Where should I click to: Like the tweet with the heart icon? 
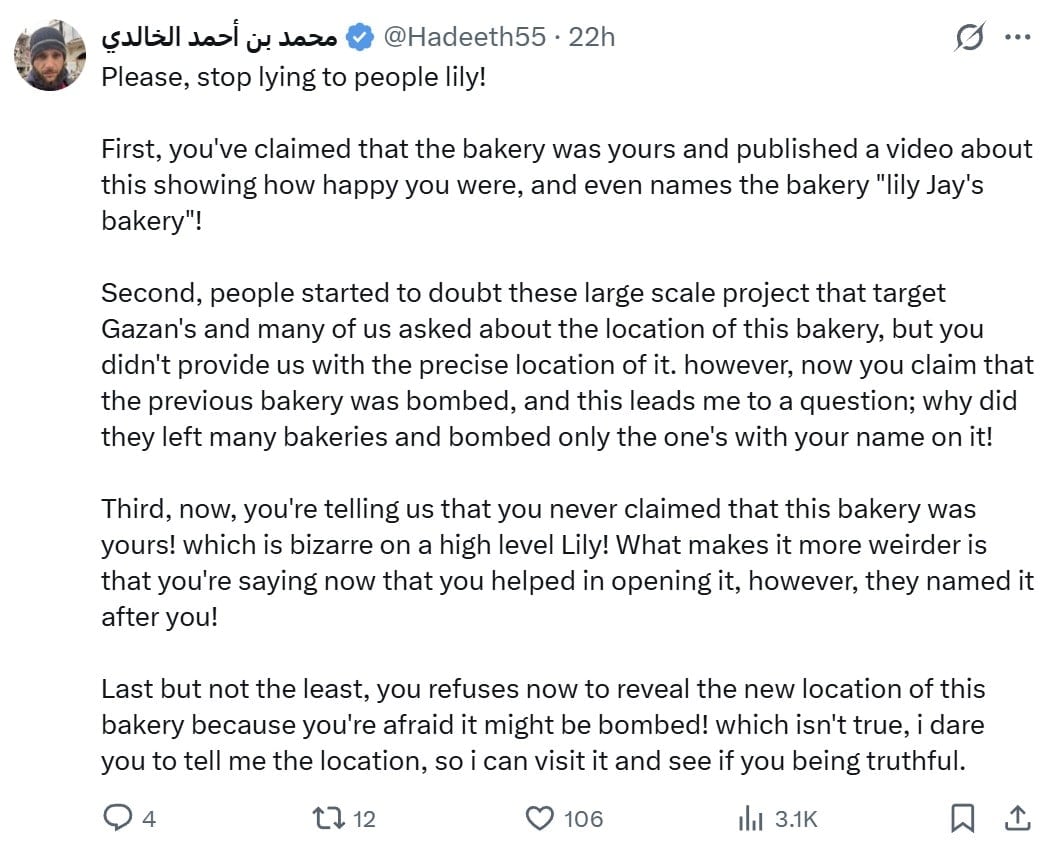(x=539, y=818)
